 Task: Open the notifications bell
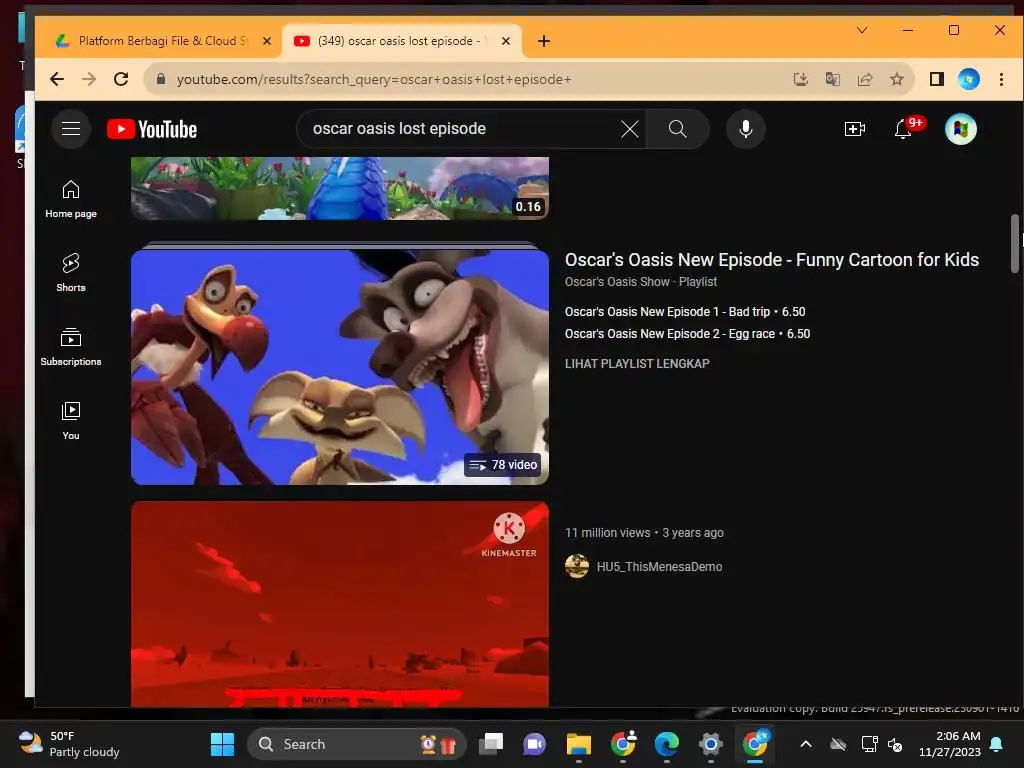pyautogui.click(x=903, y=129)
